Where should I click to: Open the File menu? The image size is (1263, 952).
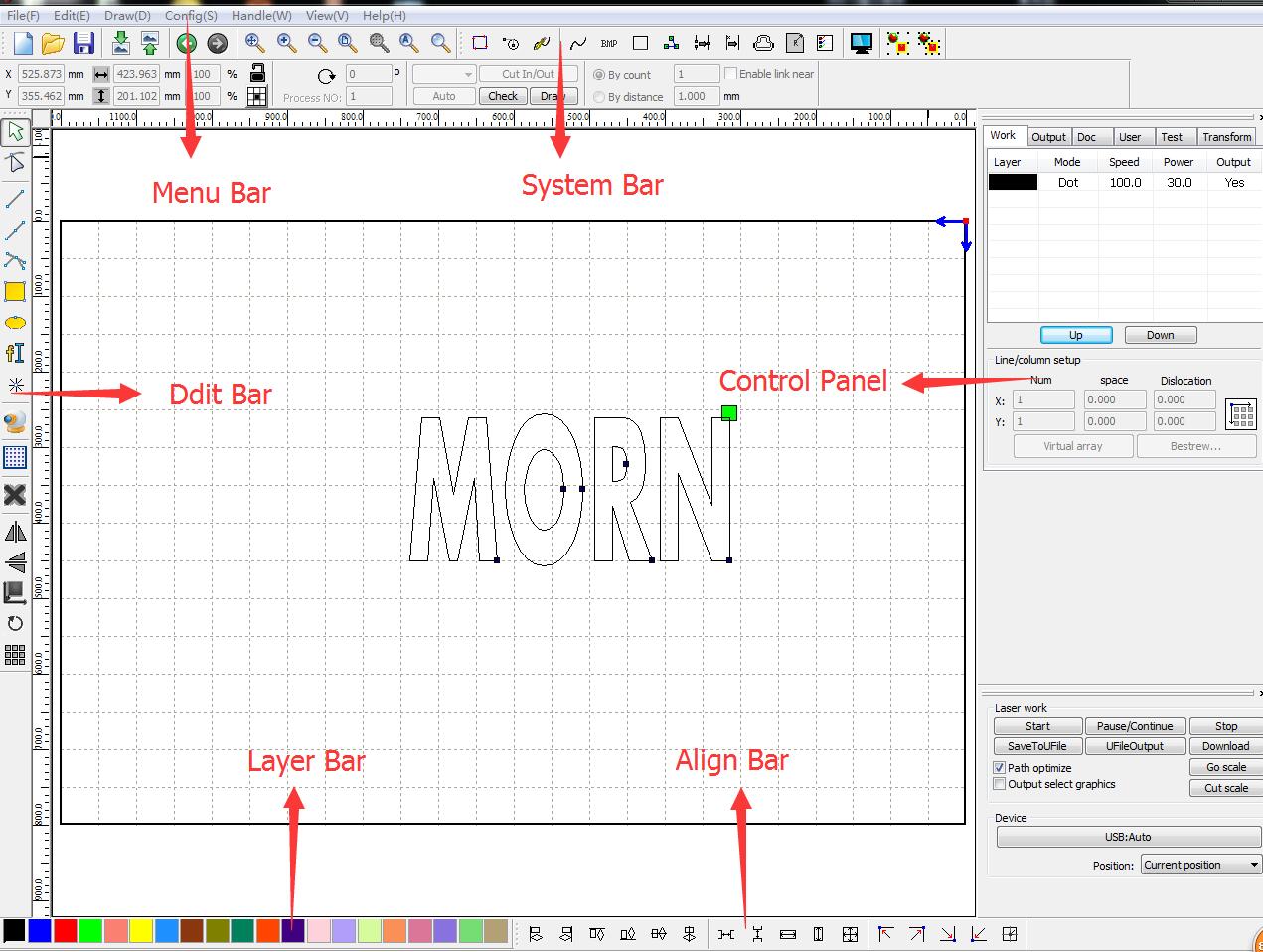(23, 16)
